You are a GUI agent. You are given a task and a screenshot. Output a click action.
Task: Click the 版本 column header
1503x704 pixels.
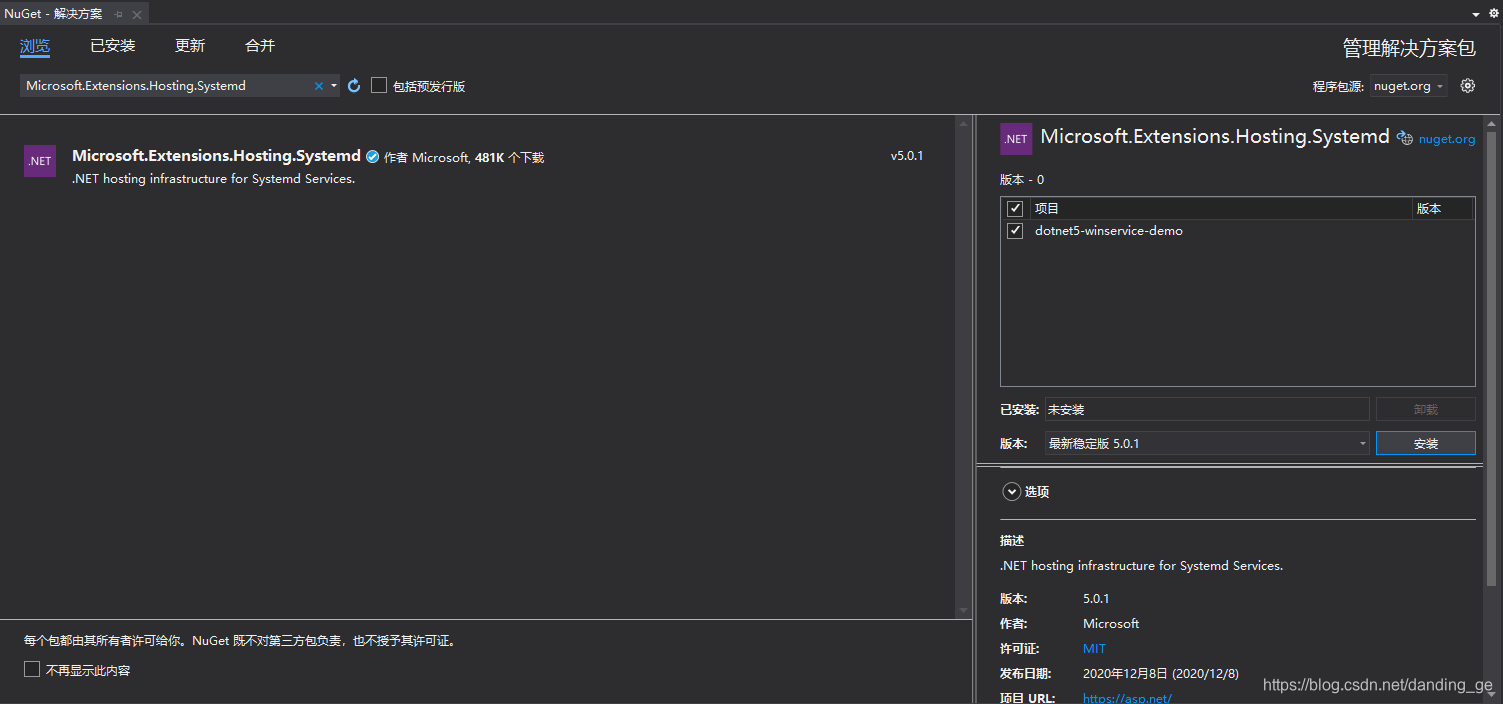click(x=1442, y=209)
